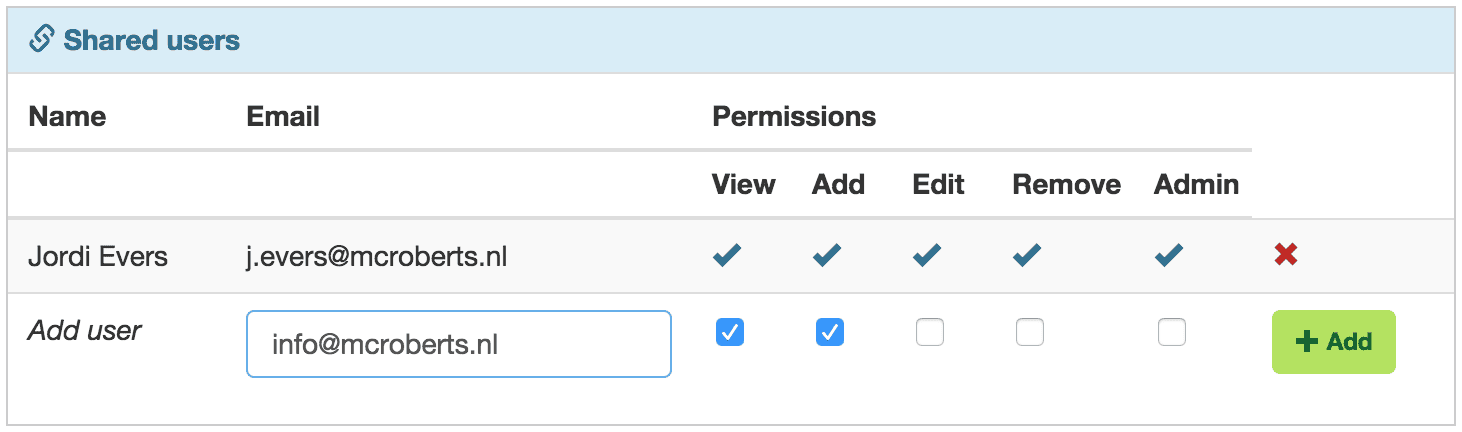Click Jordi Evers' View permission checkmark

[728, 256]
